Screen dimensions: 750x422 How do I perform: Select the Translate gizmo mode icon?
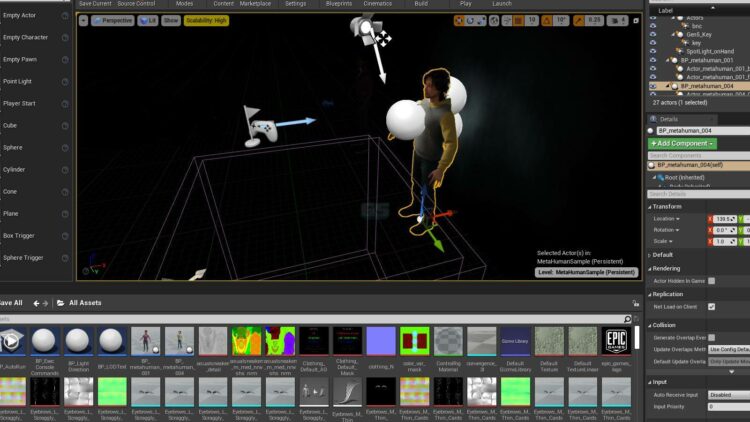click(459, 21)
